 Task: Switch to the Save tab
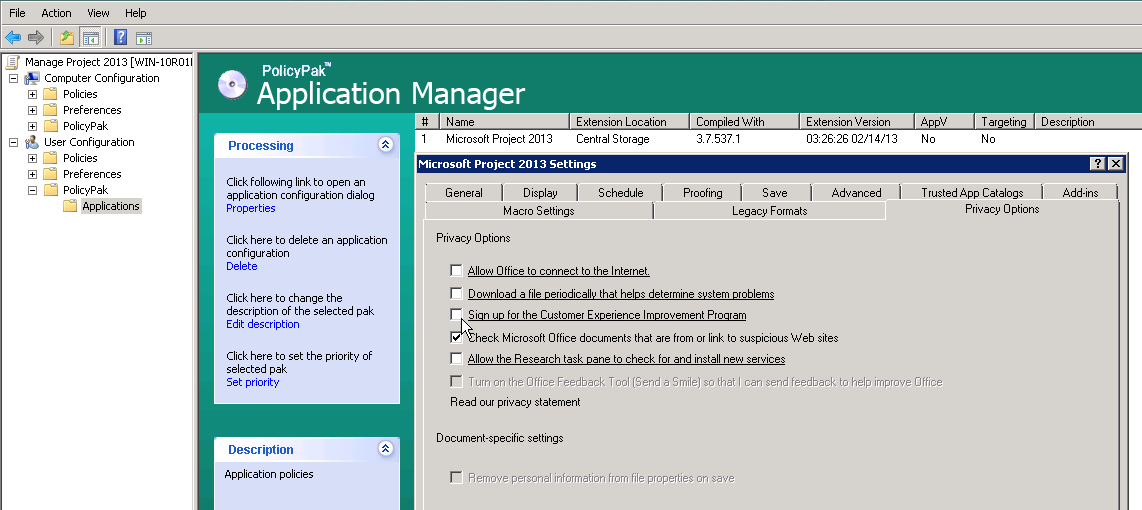[775, 192]
